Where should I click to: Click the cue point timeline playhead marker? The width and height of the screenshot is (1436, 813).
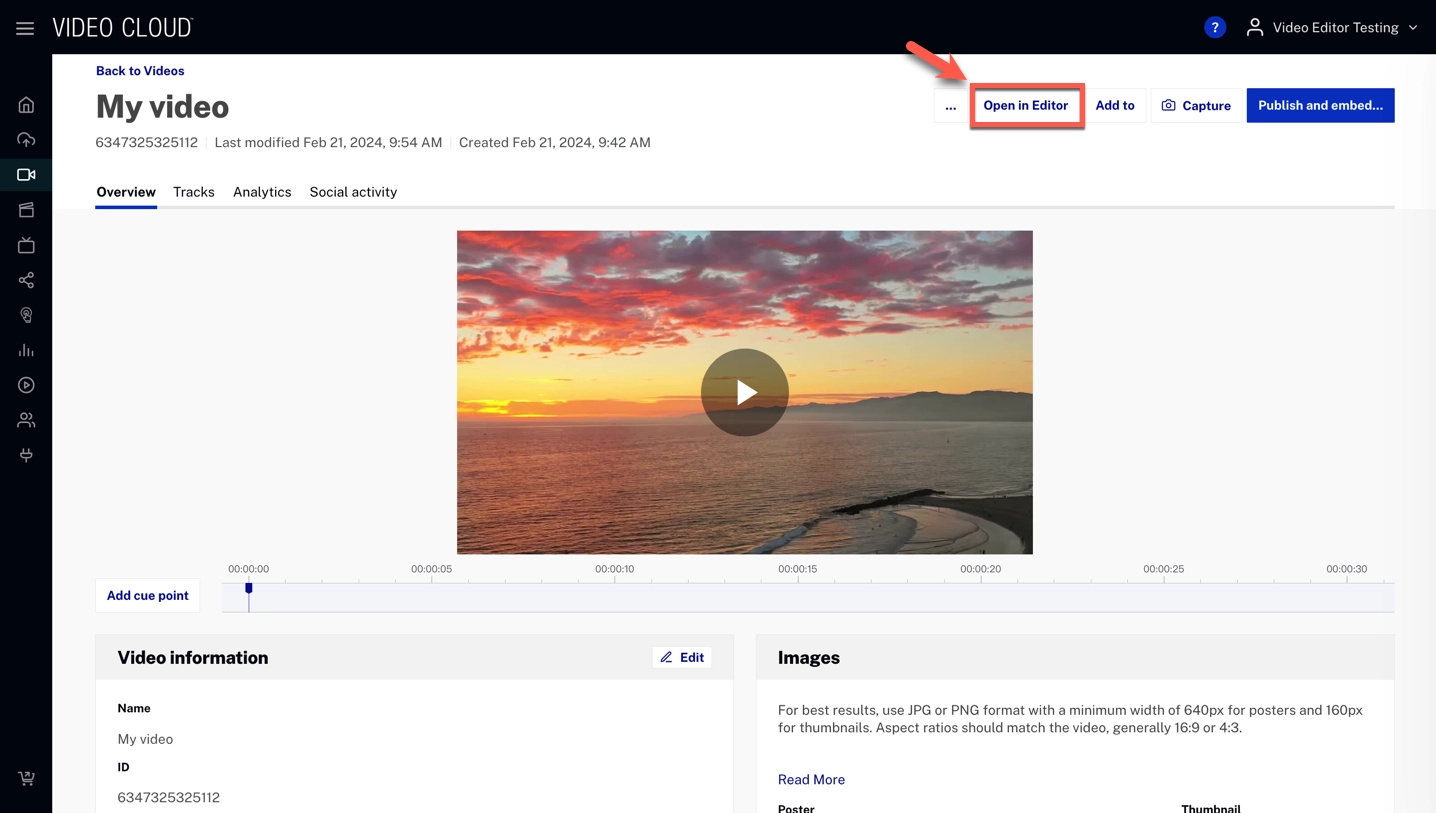(x=249, y=589)
